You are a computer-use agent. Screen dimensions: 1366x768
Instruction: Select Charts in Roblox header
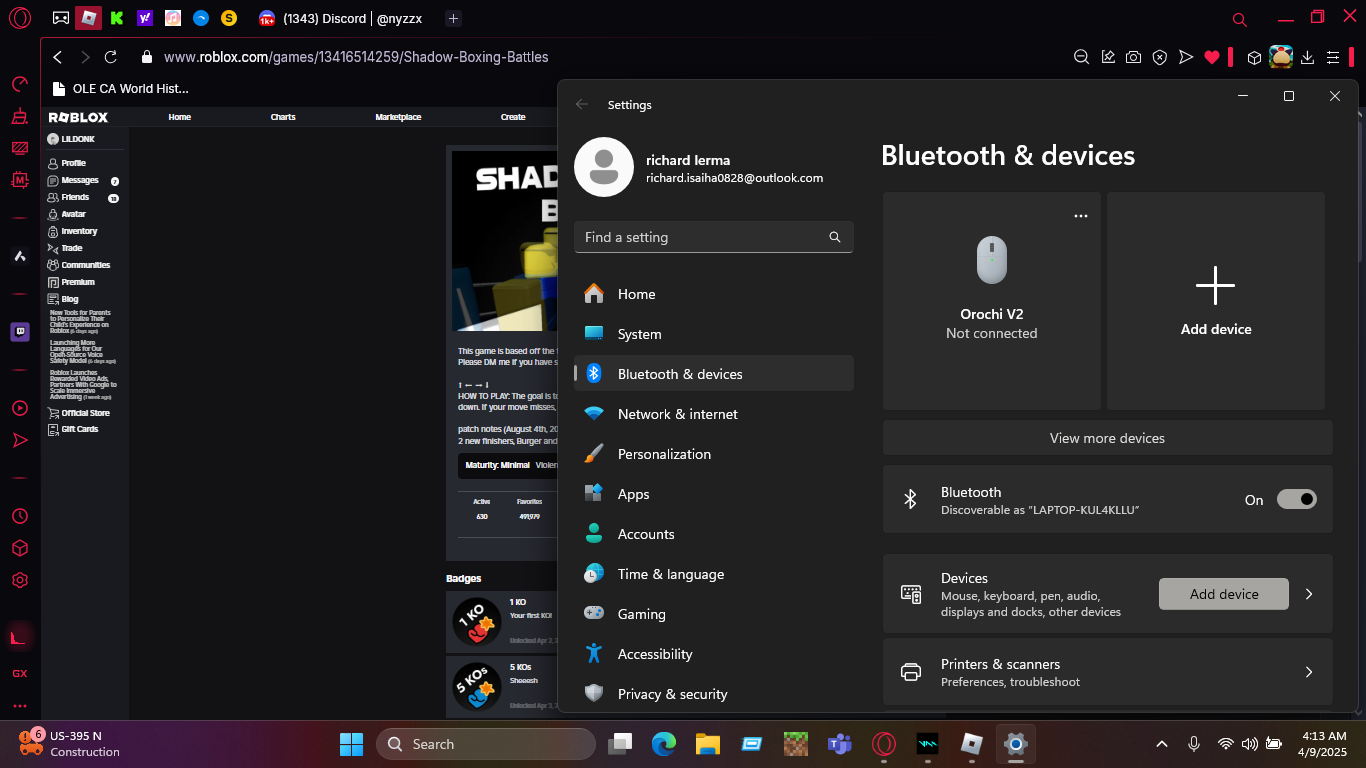click(283, 117)
